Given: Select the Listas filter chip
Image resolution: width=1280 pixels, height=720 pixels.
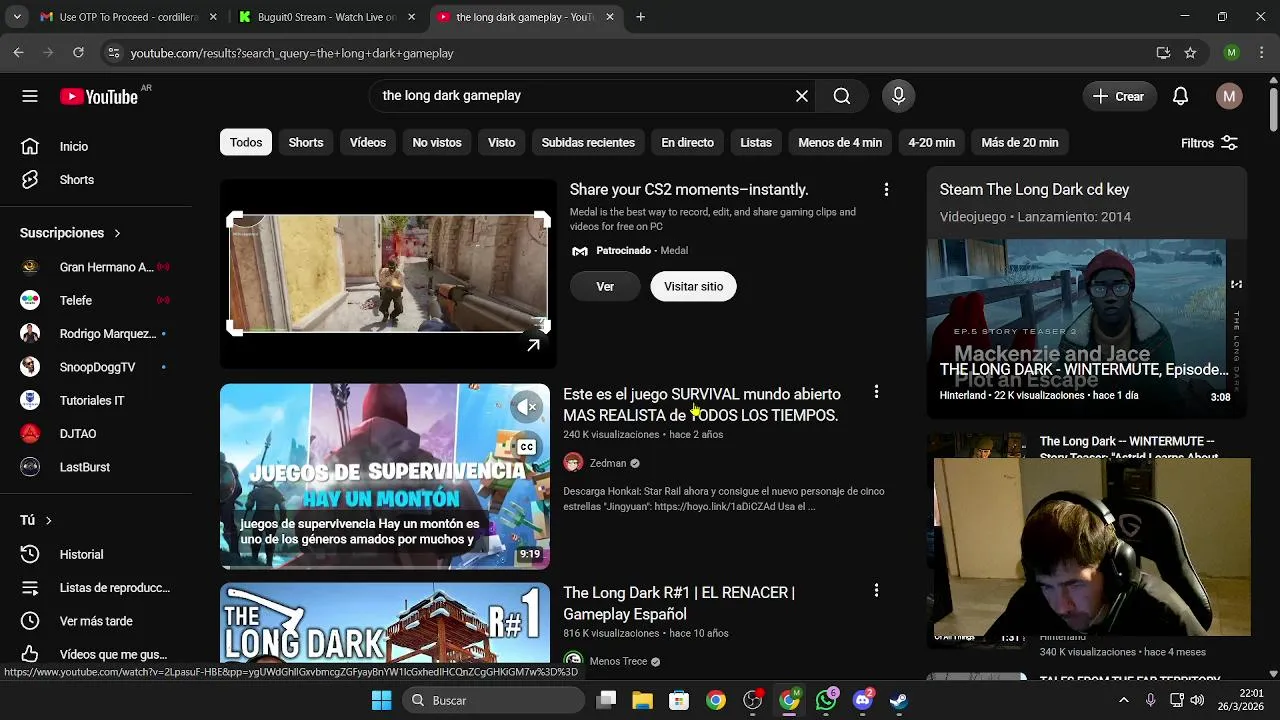Looking at the screenshot, I should coord(756,143).
